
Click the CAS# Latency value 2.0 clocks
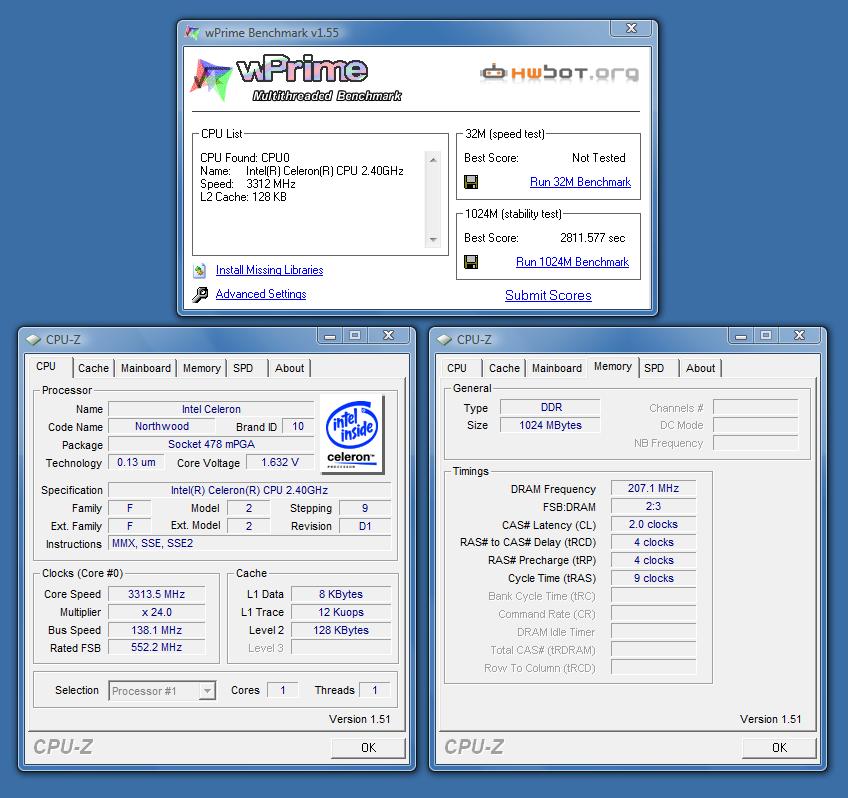click(x=653, y=524)
